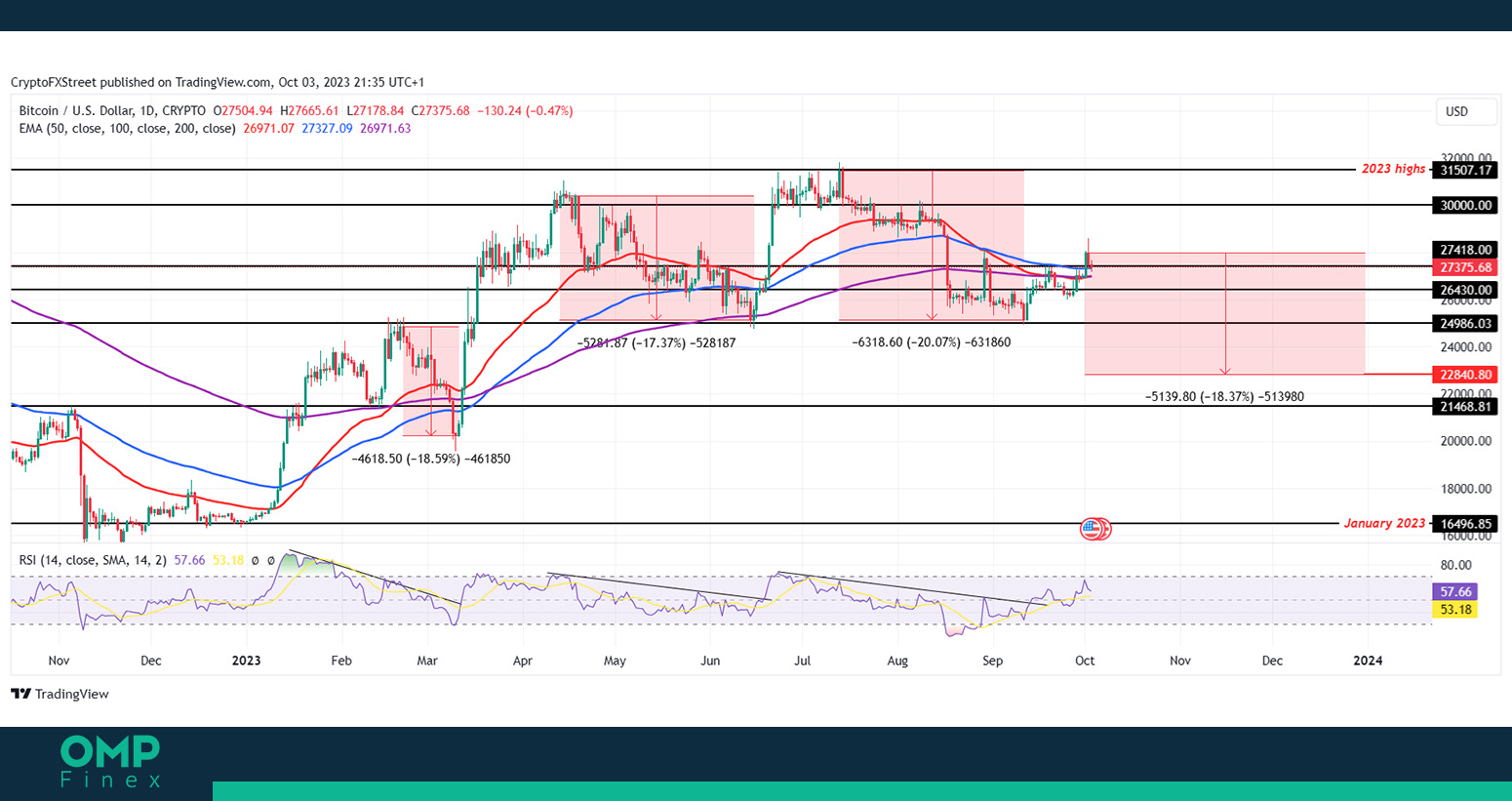Click the 2023 label on the time axis
Image resolution: width=1512 pixels, height=801 pixels.
click(x=247, y=661)
